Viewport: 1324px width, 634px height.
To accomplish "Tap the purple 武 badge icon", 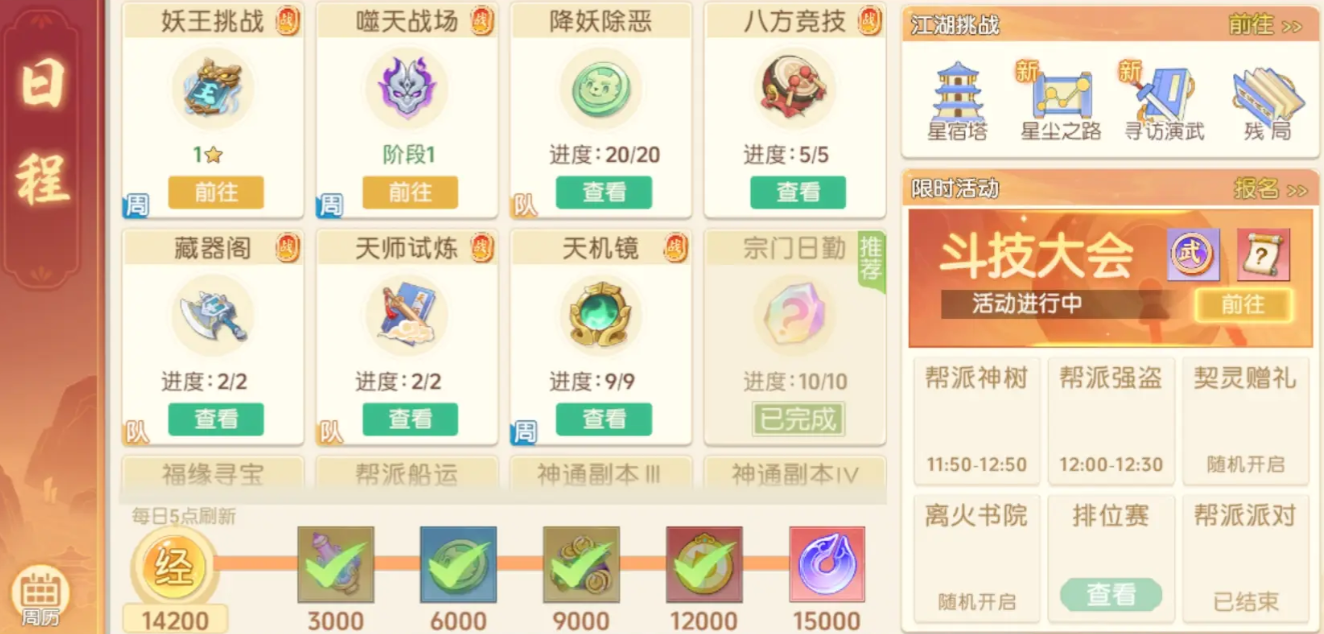I will click(x=1193, y=254).
